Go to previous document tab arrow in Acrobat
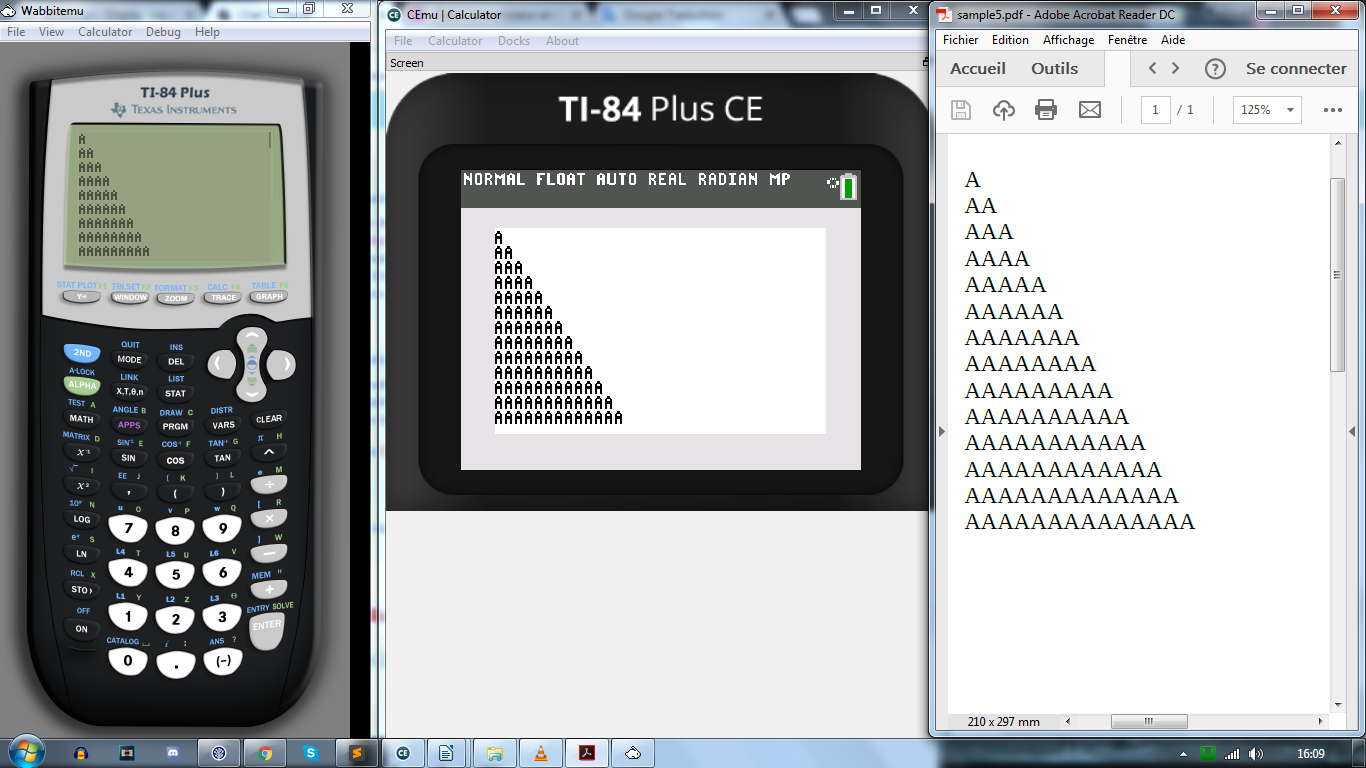The width and height of the screenshot is (1366, 768). [1153, 69]
